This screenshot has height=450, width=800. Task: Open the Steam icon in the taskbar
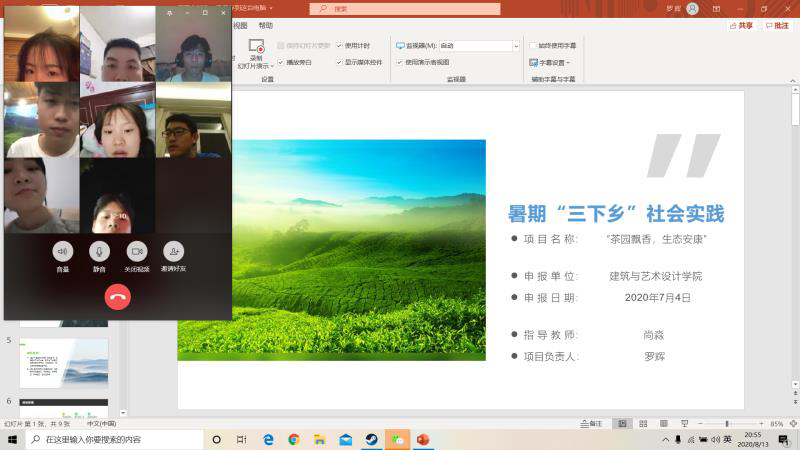(x=371, y=439)
